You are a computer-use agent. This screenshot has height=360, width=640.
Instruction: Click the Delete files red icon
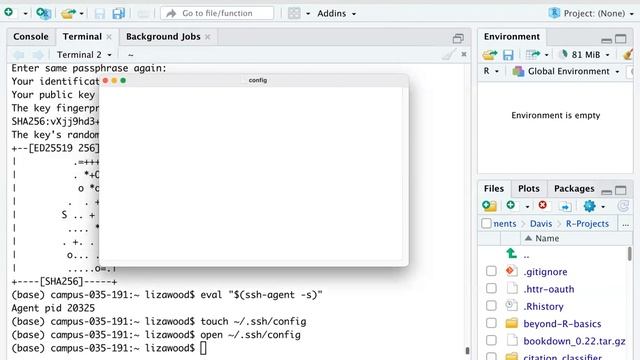(542, 205)
